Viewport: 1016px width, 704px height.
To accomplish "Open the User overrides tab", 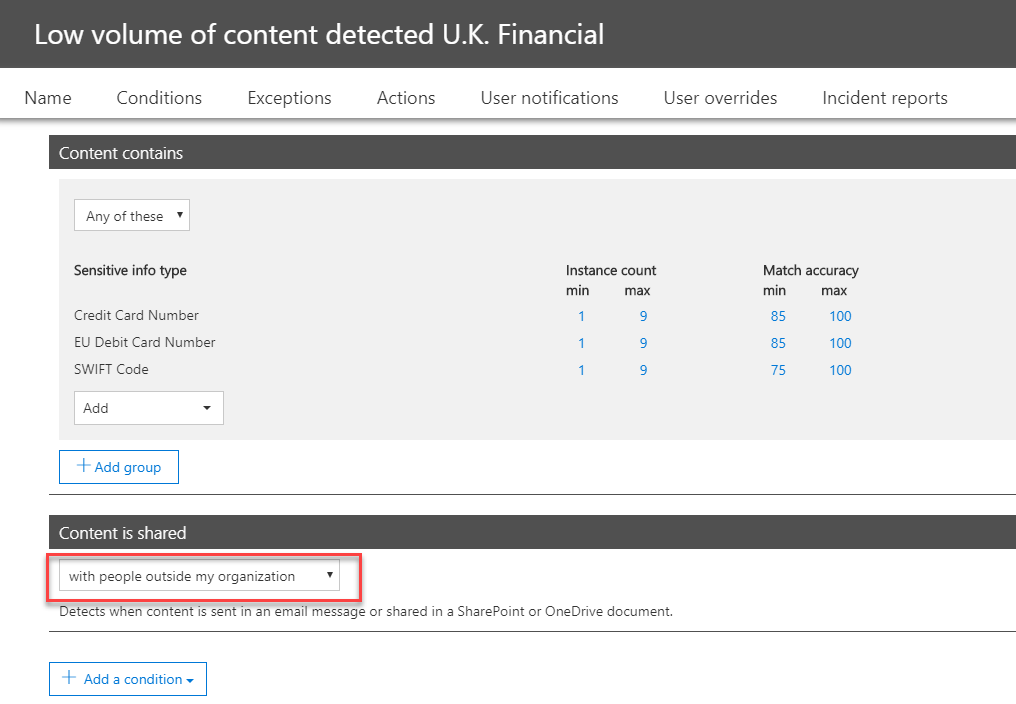I will 720,98.
